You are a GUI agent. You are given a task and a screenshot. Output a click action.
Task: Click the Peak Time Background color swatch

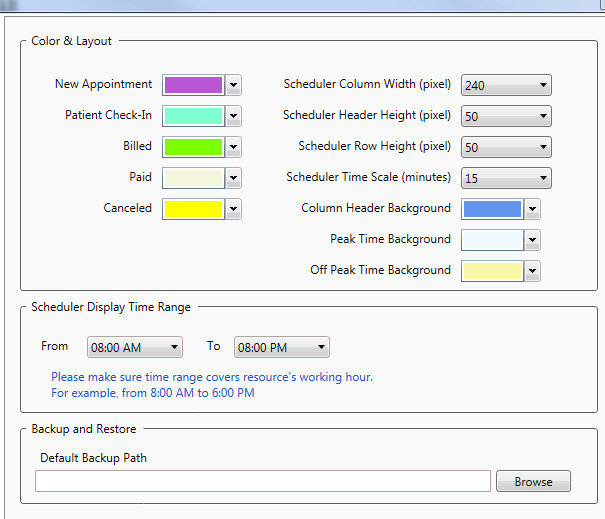[492, 240]
